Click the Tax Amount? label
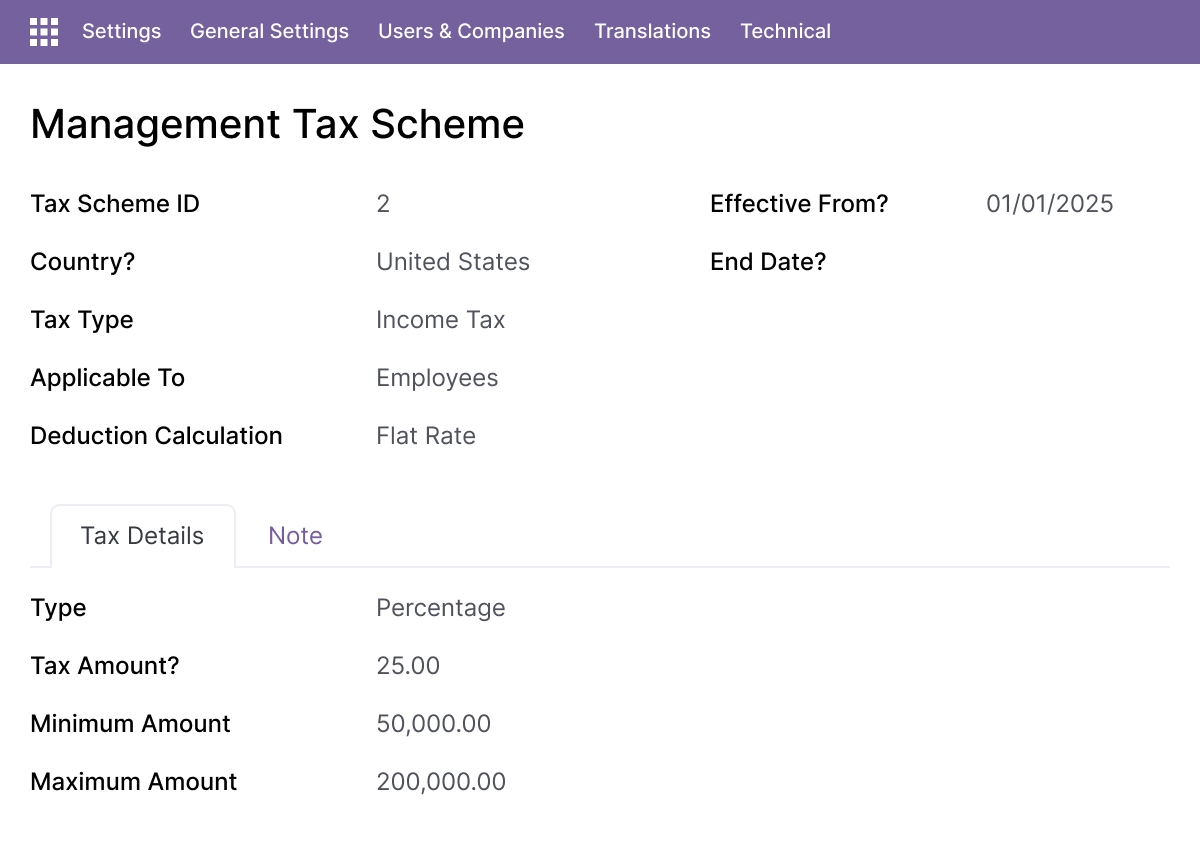Screen dimensions: 1200x844 pyautogui.click(x=105, y=666)
